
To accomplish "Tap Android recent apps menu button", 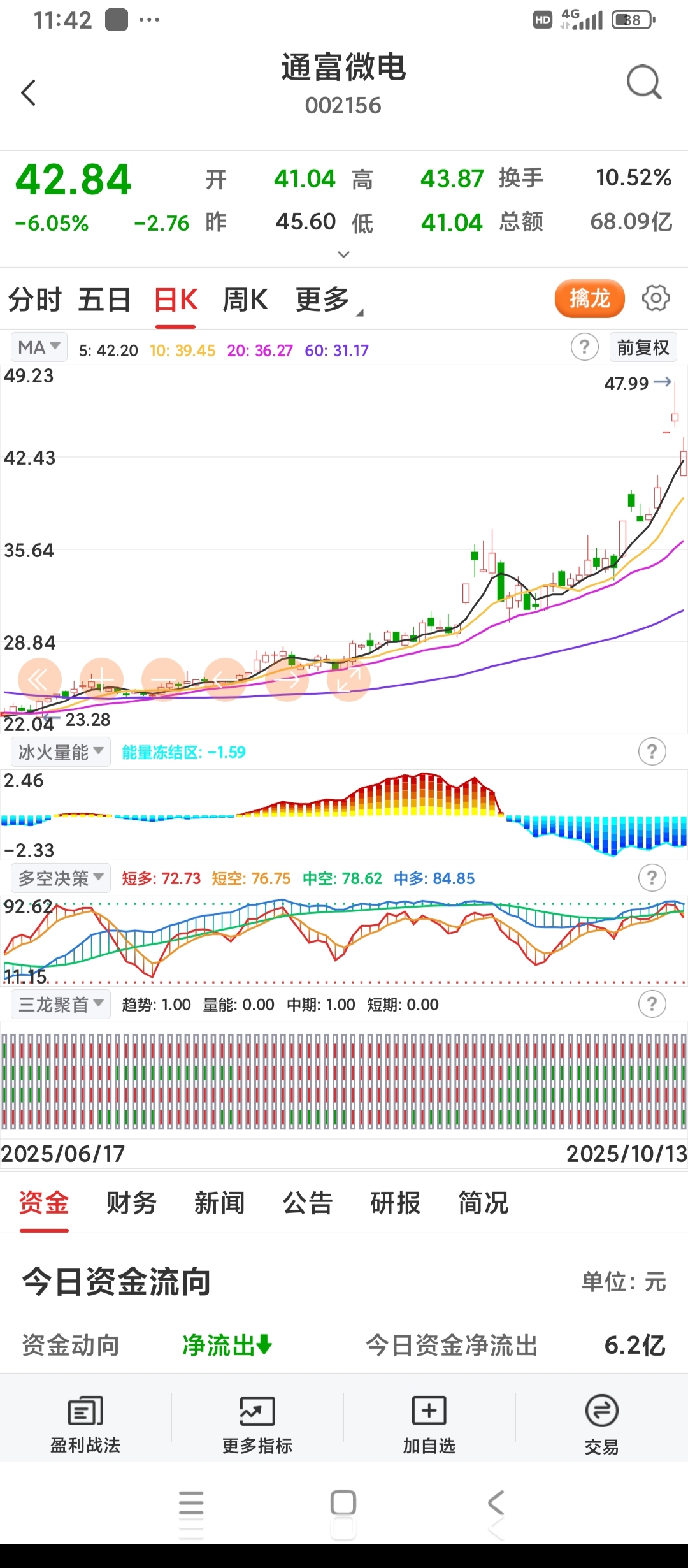I will [191, 1504].
